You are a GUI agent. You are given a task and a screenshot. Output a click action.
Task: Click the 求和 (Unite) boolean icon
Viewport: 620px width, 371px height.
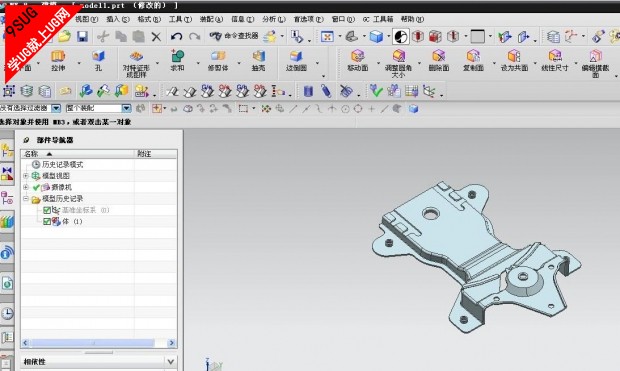pyautogui.click(x=177, y=57)
